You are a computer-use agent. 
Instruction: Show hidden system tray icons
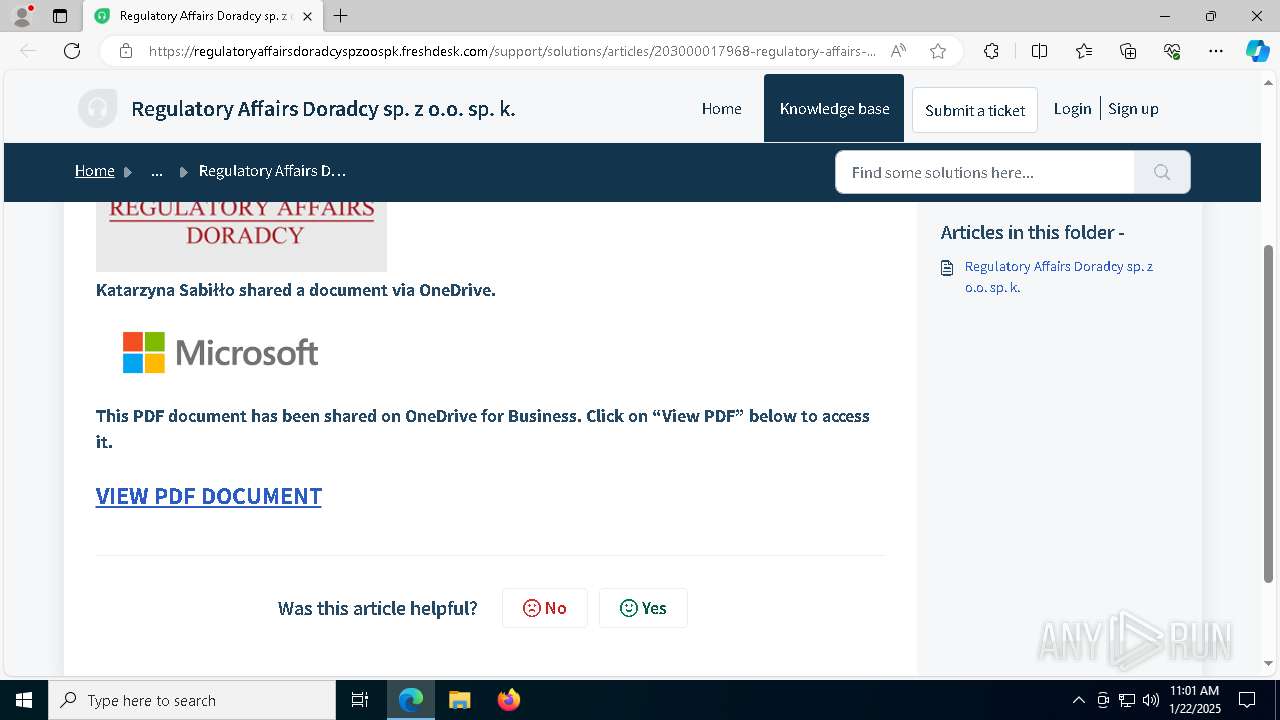click(1079, 700)
